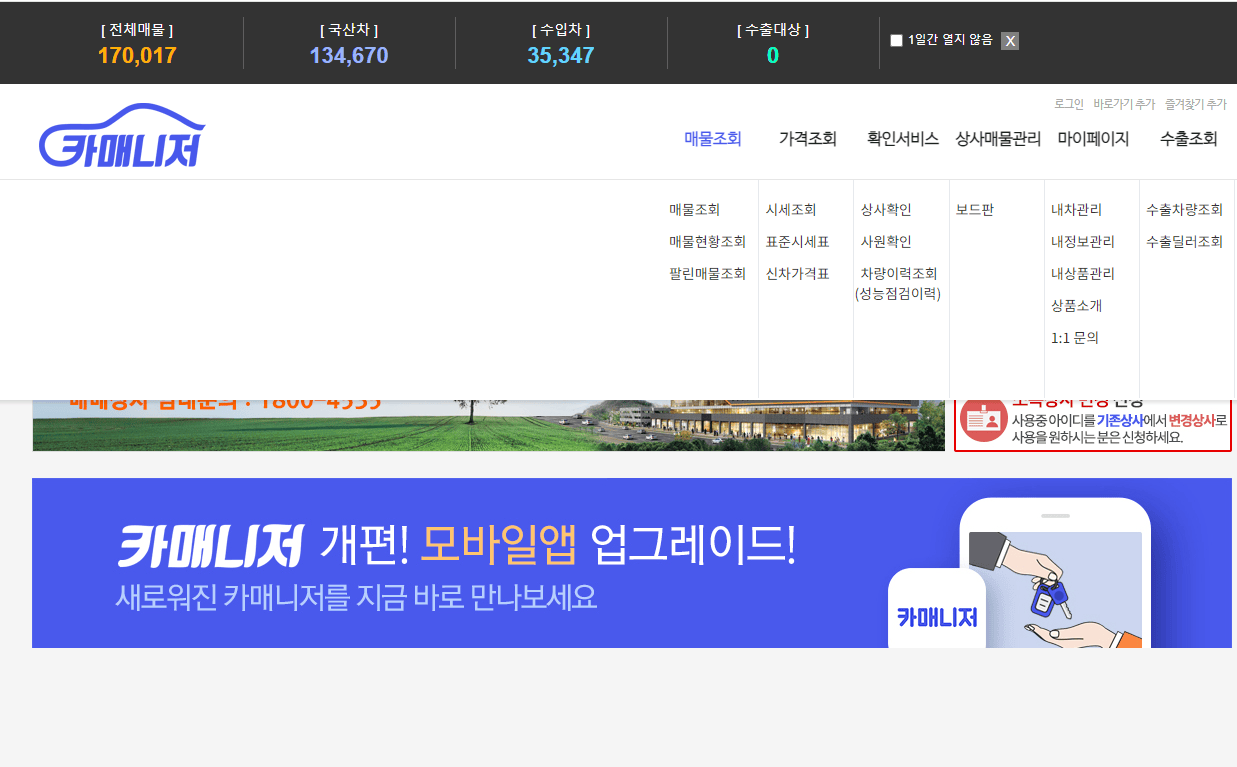This screenshot has width=1237, height=767.
Task: Open the 매물조회 menu
Action: click(711, 139)
